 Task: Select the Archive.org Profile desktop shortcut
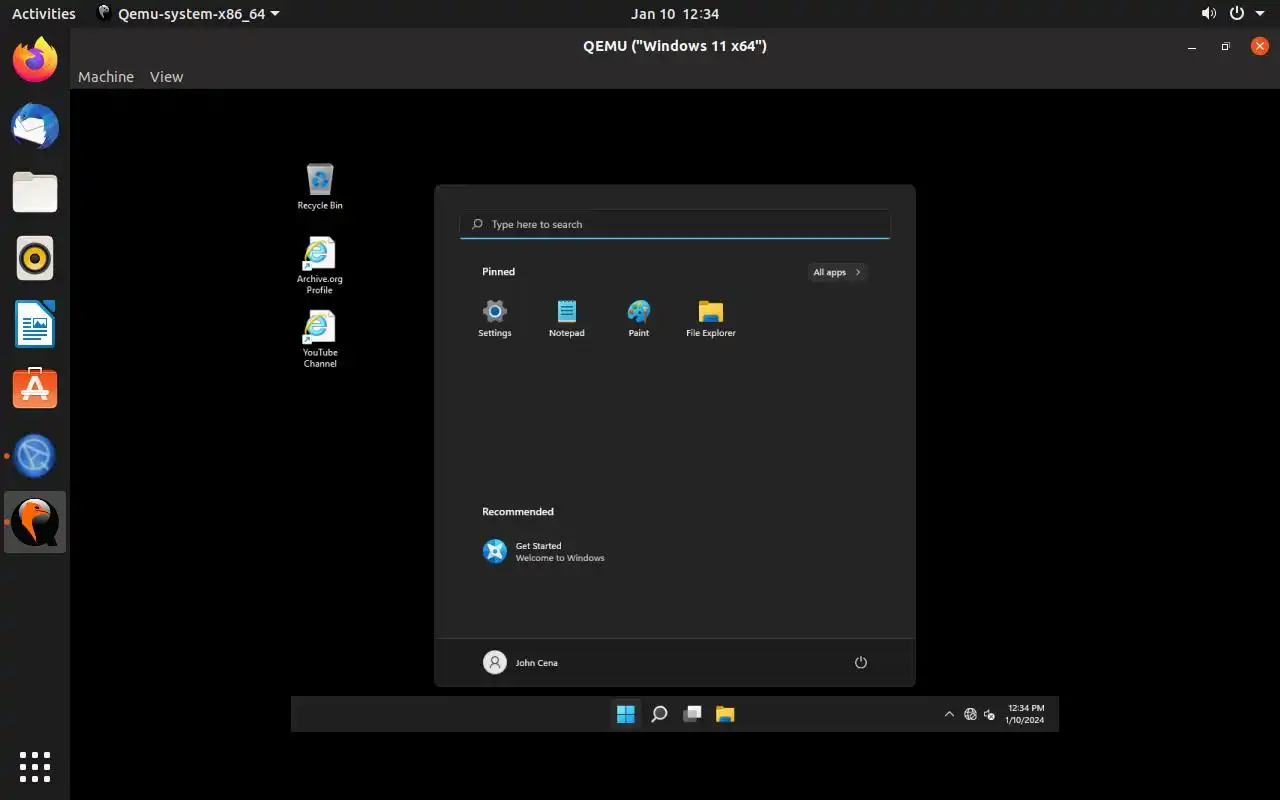(x=320, y=266)
